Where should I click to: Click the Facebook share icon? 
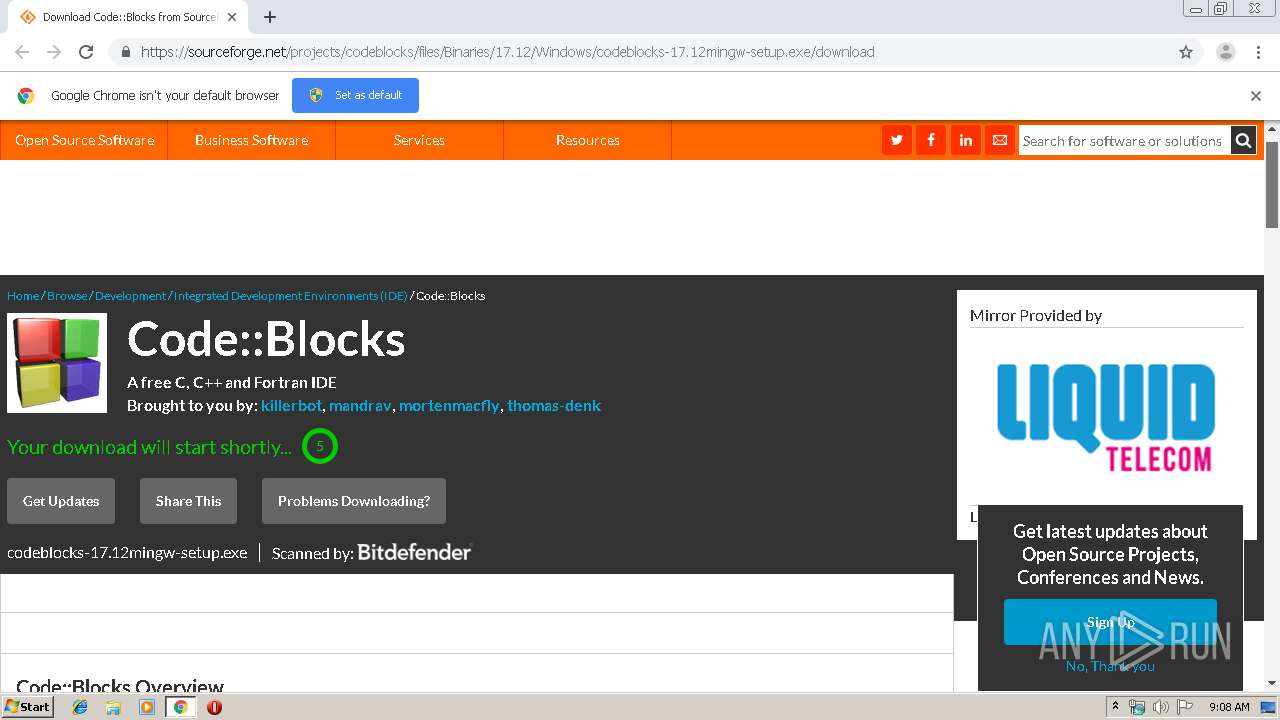[931, 140]
